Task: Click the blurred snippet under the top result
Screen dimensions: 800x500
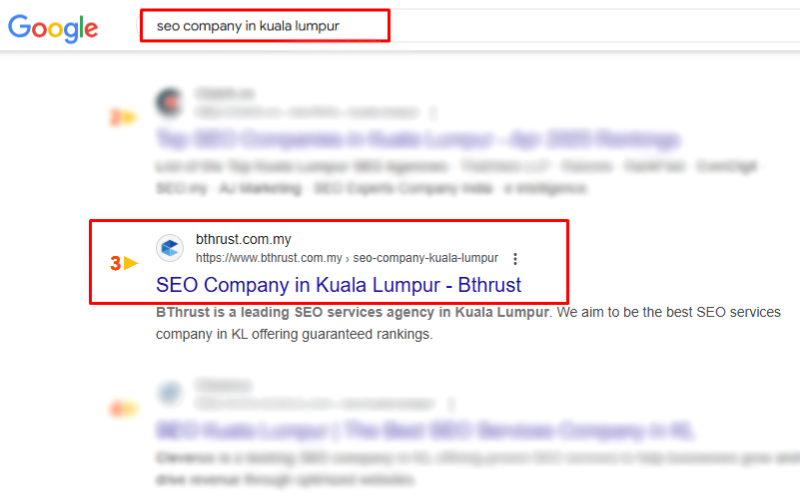Action: tap(457, 177)
